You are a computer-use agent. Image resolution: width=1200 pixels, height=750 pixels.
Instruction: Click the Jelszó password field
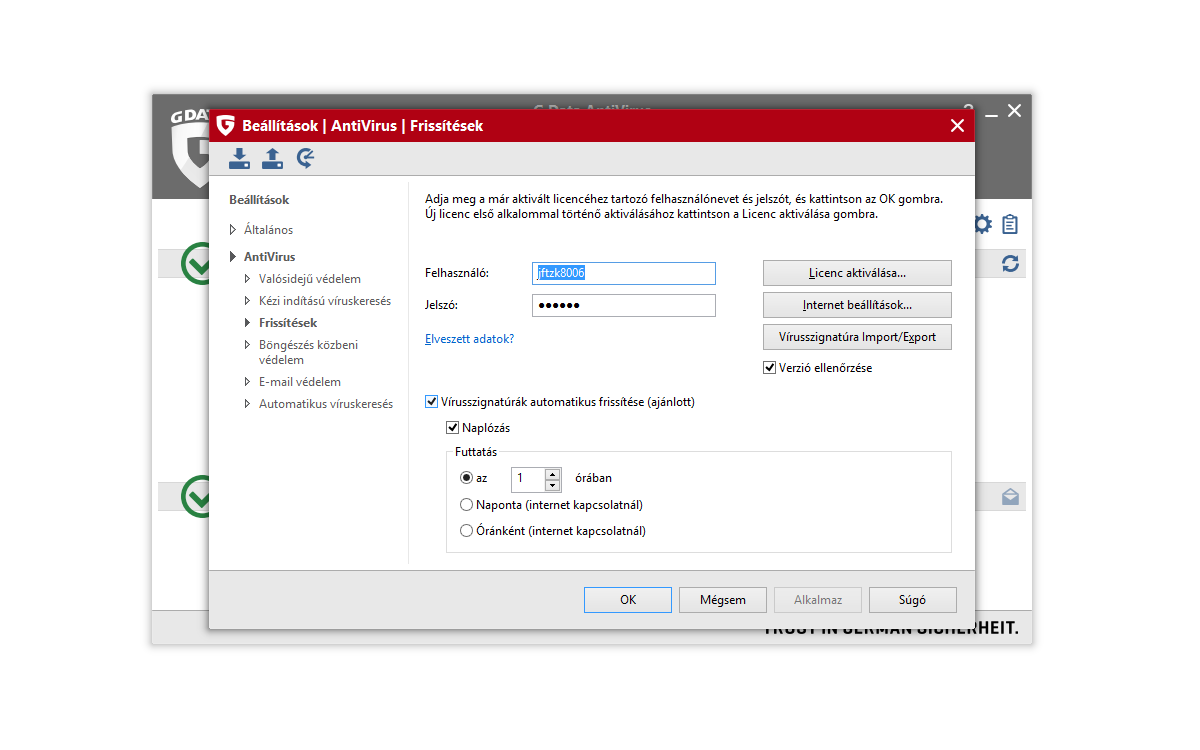pos(624,305)
